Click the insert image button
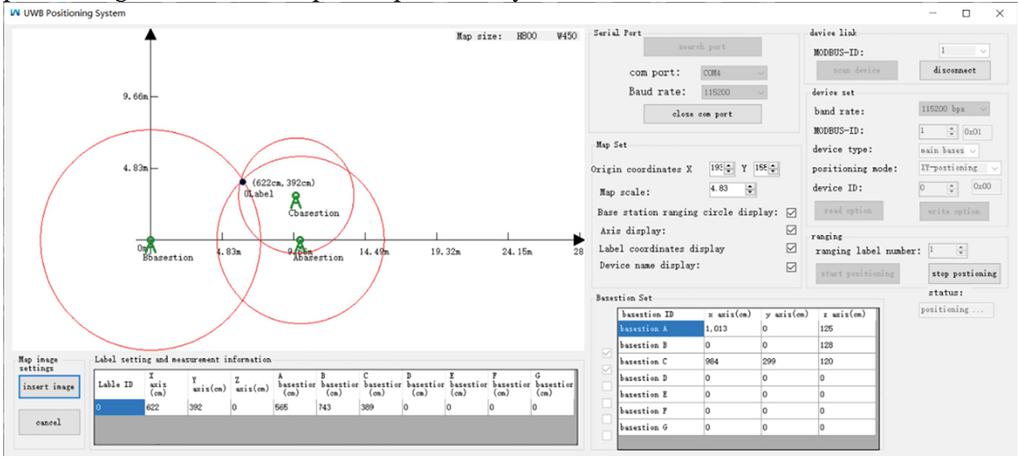The width and height of the screenshot is (1019, 470). 47,388
